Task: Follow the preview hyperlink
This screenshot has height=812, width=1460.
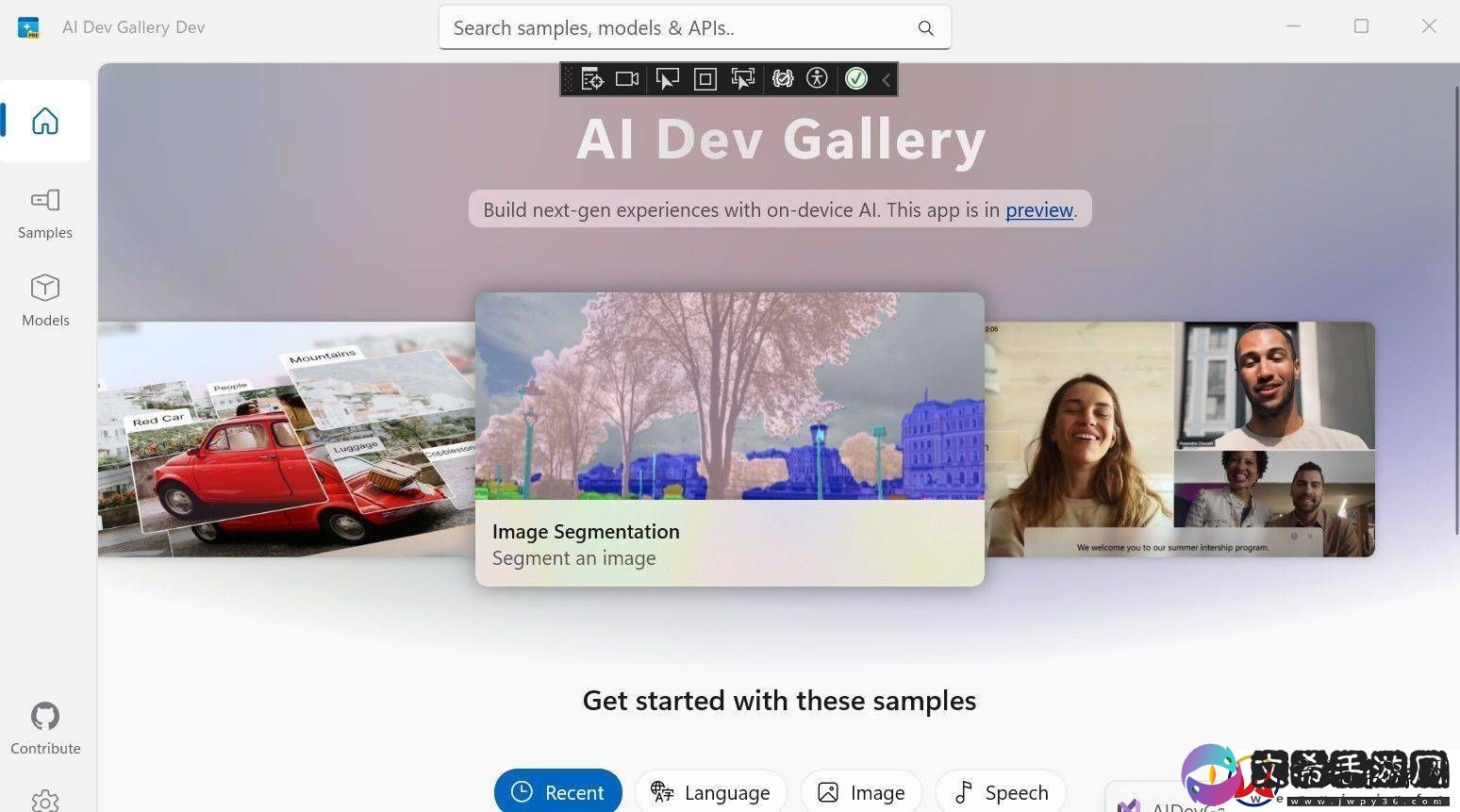Action: (x=1039, y=209)
